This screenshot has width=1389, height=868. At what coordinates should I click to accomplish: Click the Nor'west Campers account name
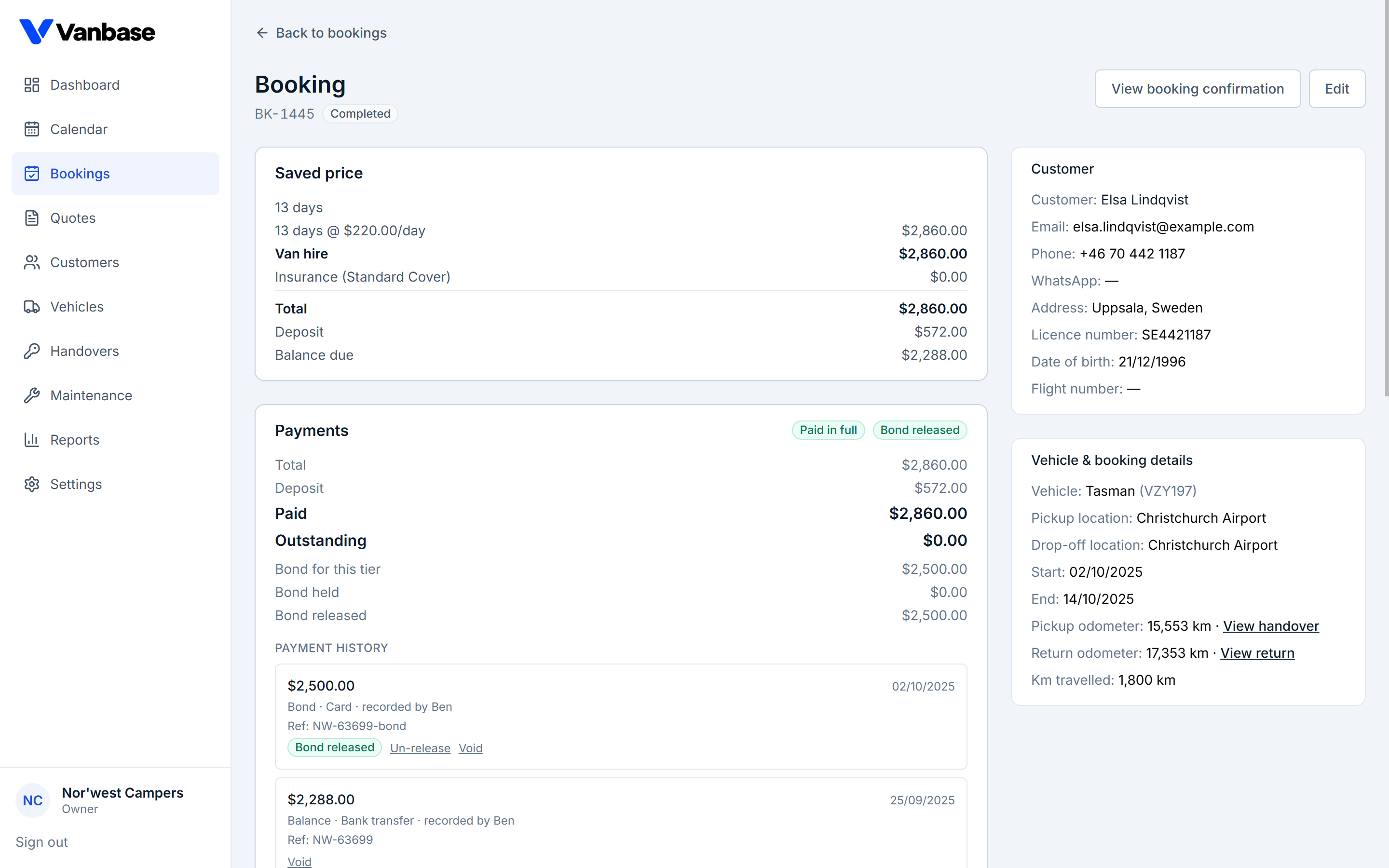pyautogui.click(x=122, y=793)
